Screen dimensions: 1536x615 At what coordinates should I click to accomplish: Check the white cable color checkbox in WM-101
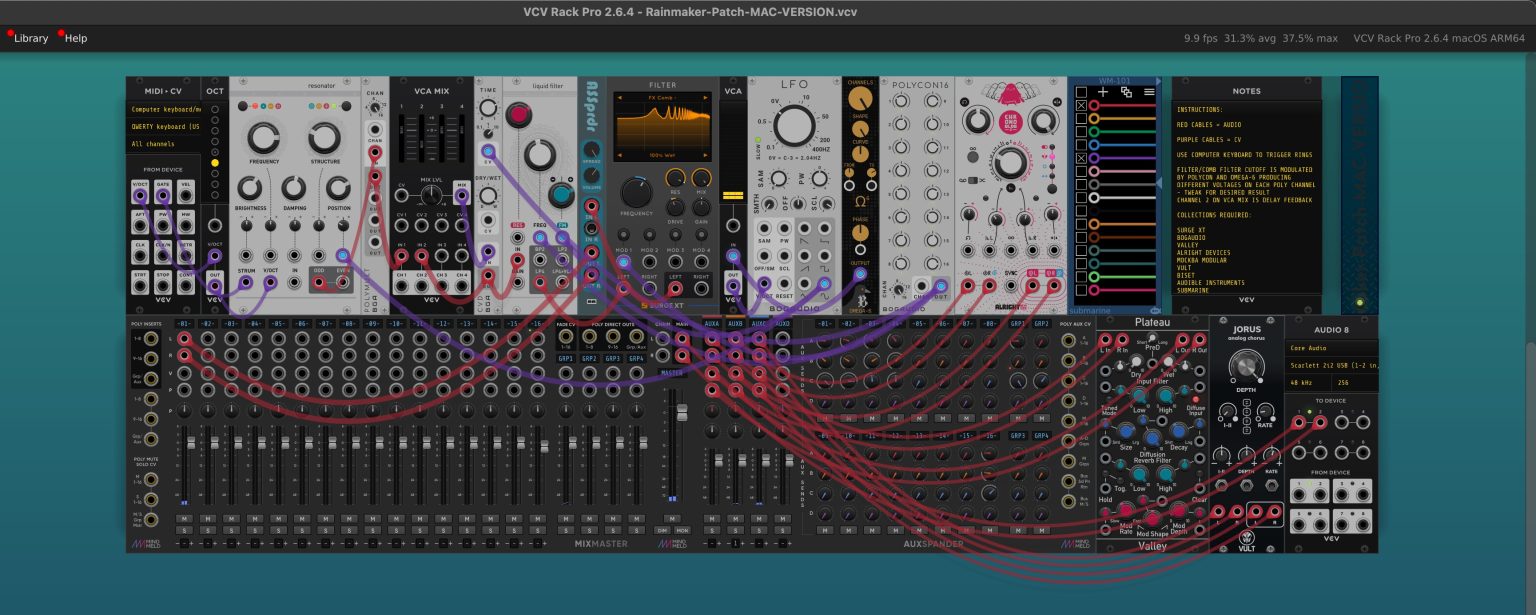[x=1081, y=197]
